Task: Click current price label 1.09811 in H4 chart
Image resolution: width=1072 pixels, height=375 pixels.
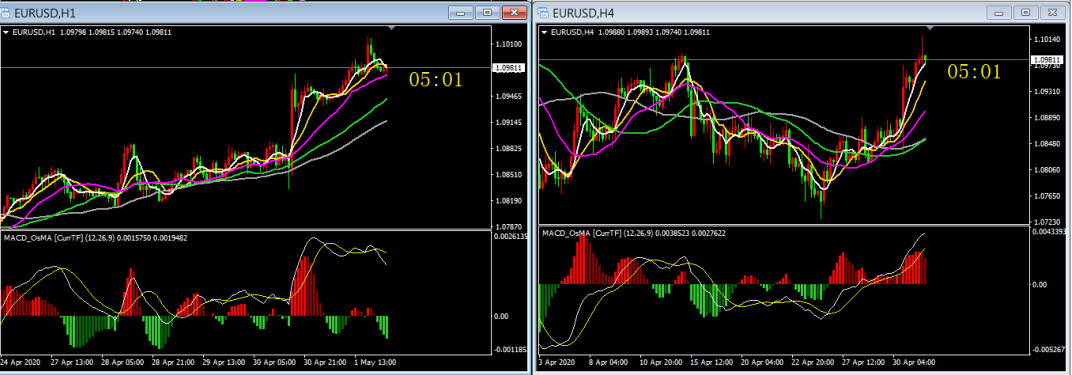Action: coord(1046,60)
